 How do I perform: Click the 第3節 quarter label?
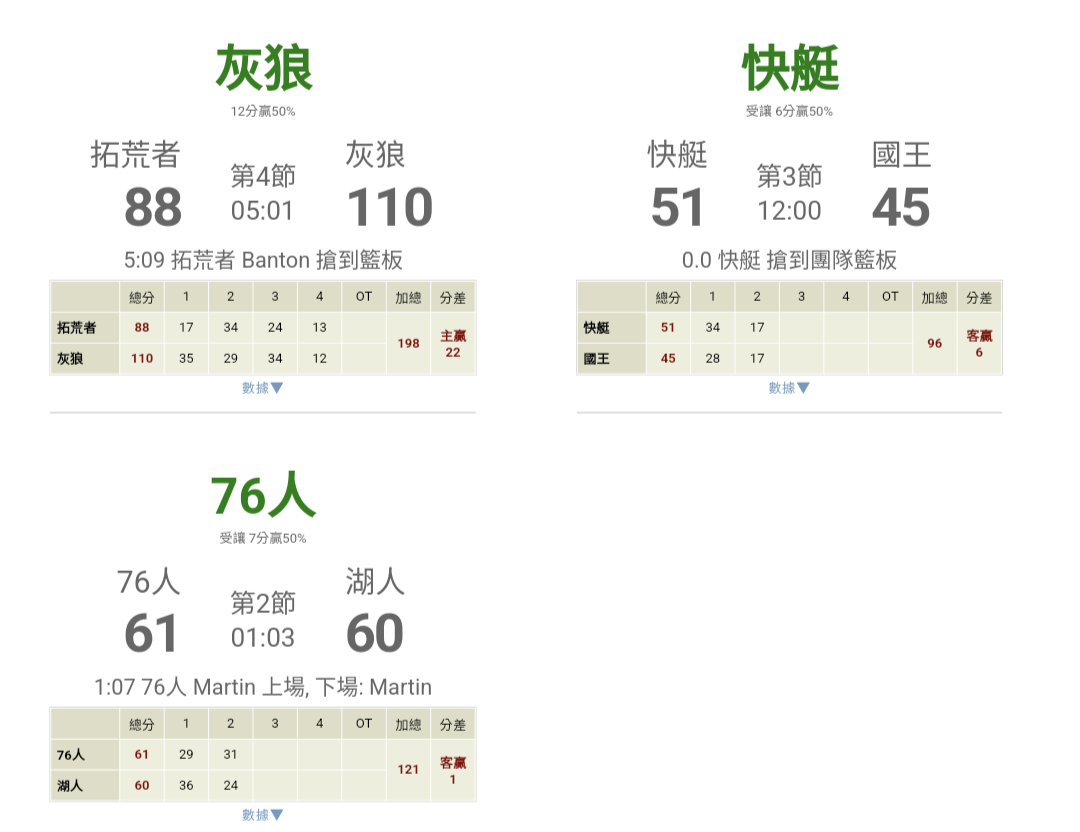(x=789, y=176)
